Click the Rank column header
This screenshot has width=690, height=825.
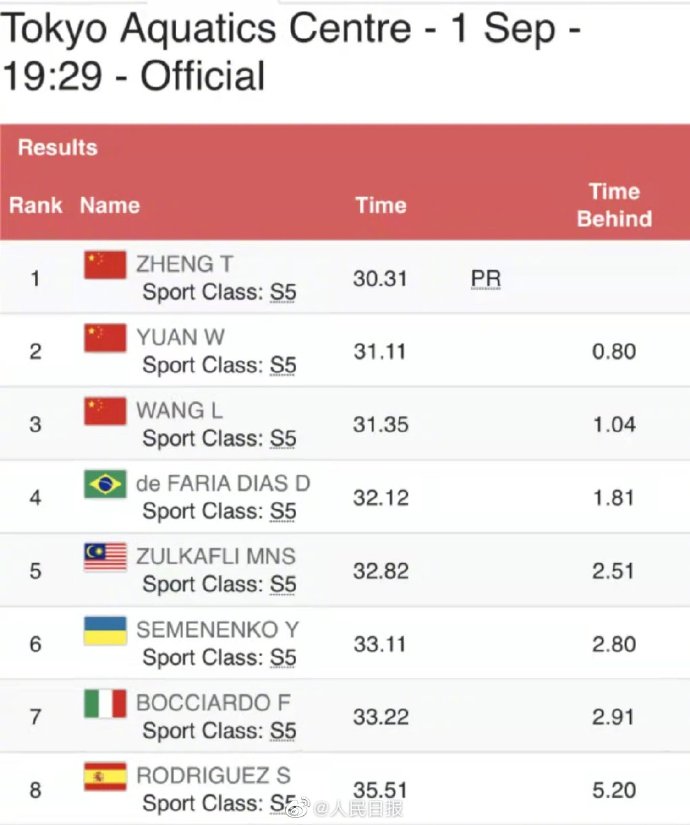pyautogui.click(x=35, y=205)
